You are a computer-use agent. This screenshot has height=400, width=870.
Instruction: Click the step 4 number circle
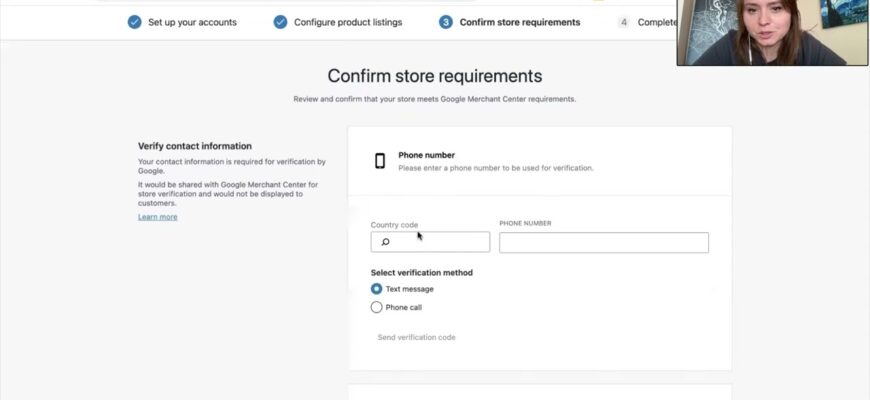[624, 22]
